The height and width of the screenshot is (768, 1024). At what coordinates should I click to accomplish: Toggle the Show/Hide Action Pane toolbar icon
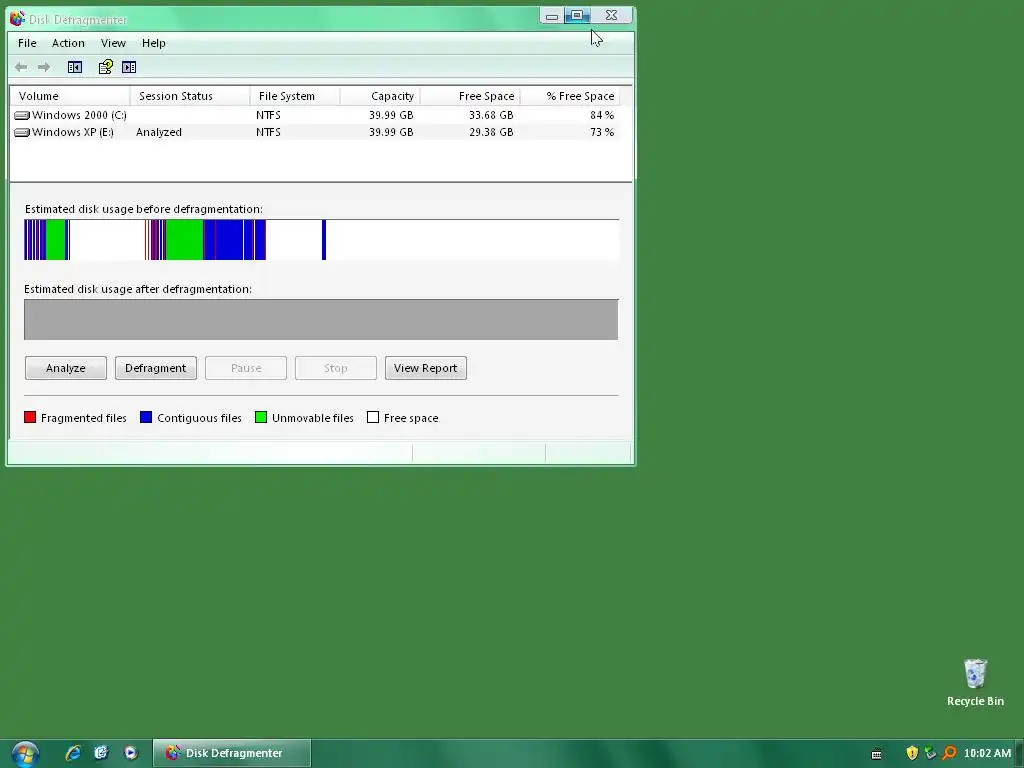129,67
